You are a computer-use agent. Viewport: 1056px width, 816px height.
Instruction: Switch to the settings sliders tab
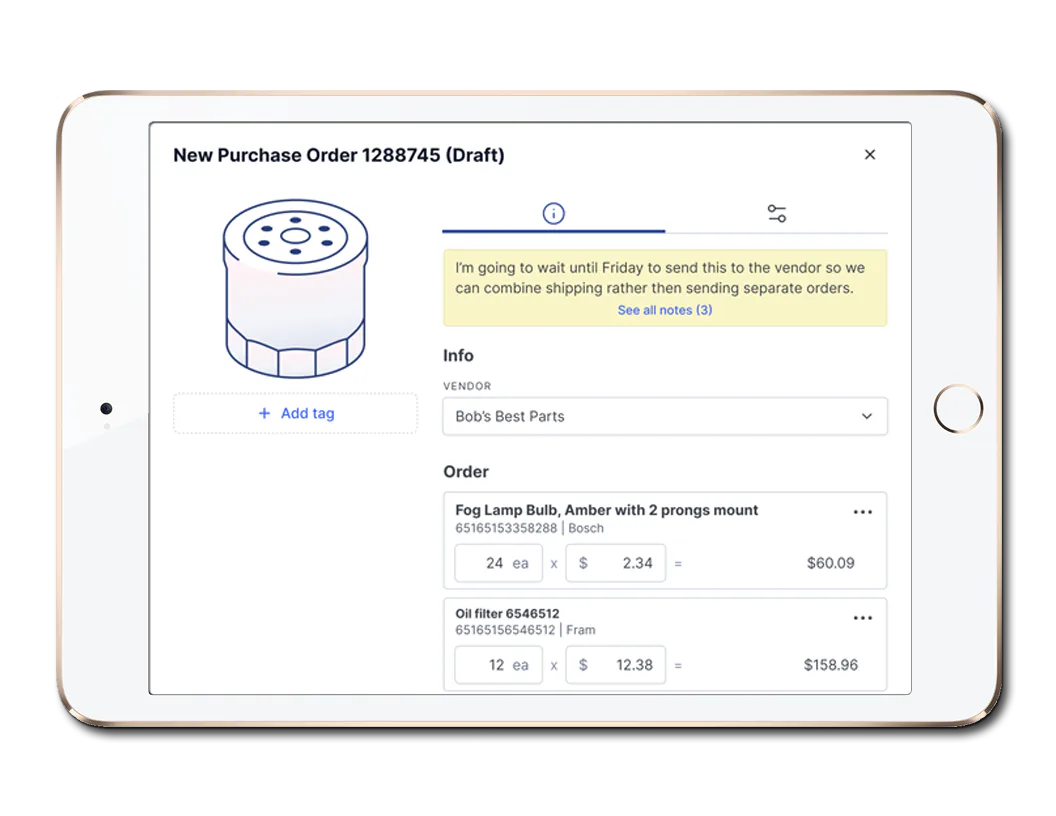click(777, 213)
